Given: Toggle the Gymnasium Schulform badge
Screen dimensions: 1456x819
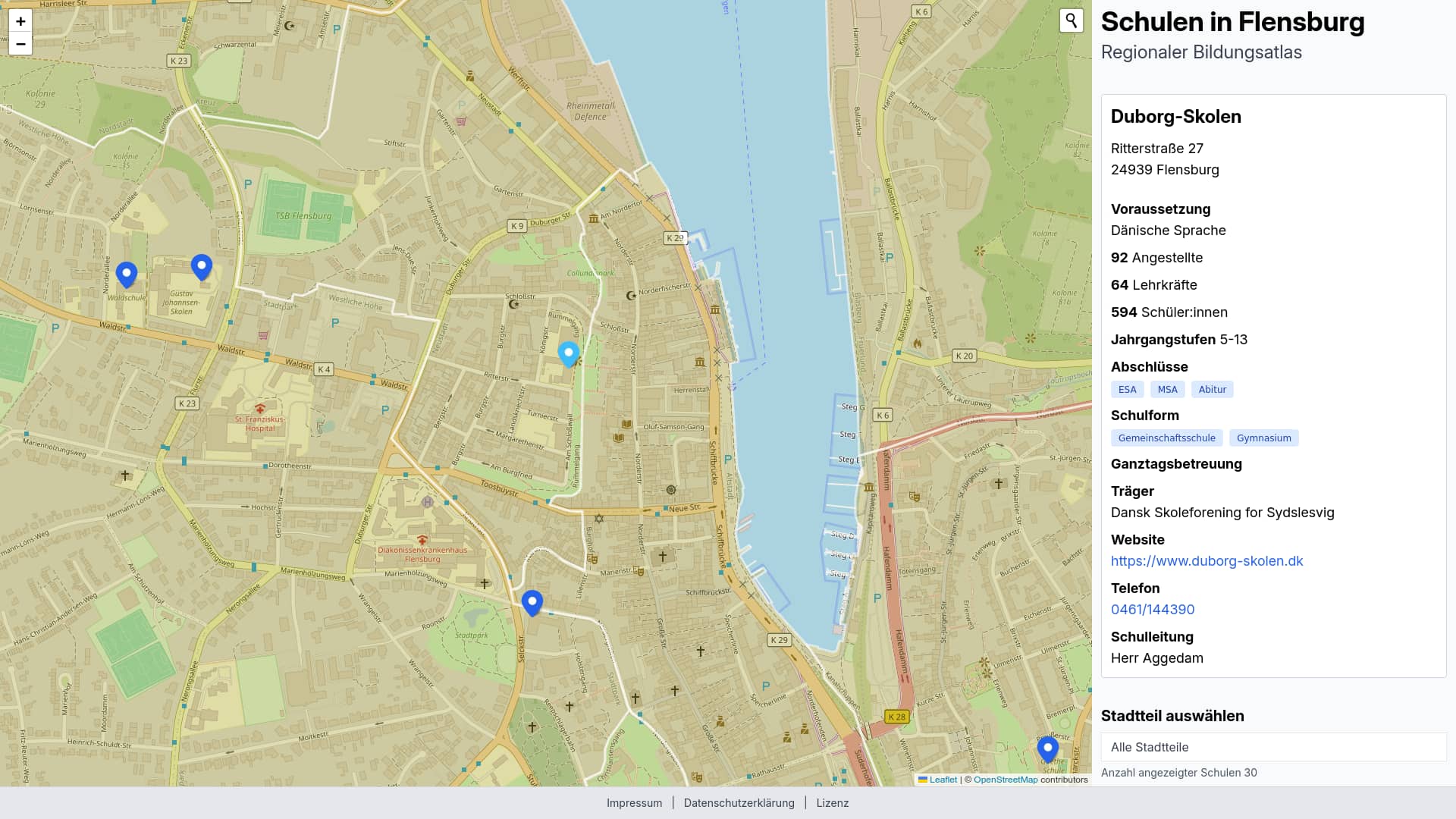Looking at the screenshot, I should tap(1263, 438).
